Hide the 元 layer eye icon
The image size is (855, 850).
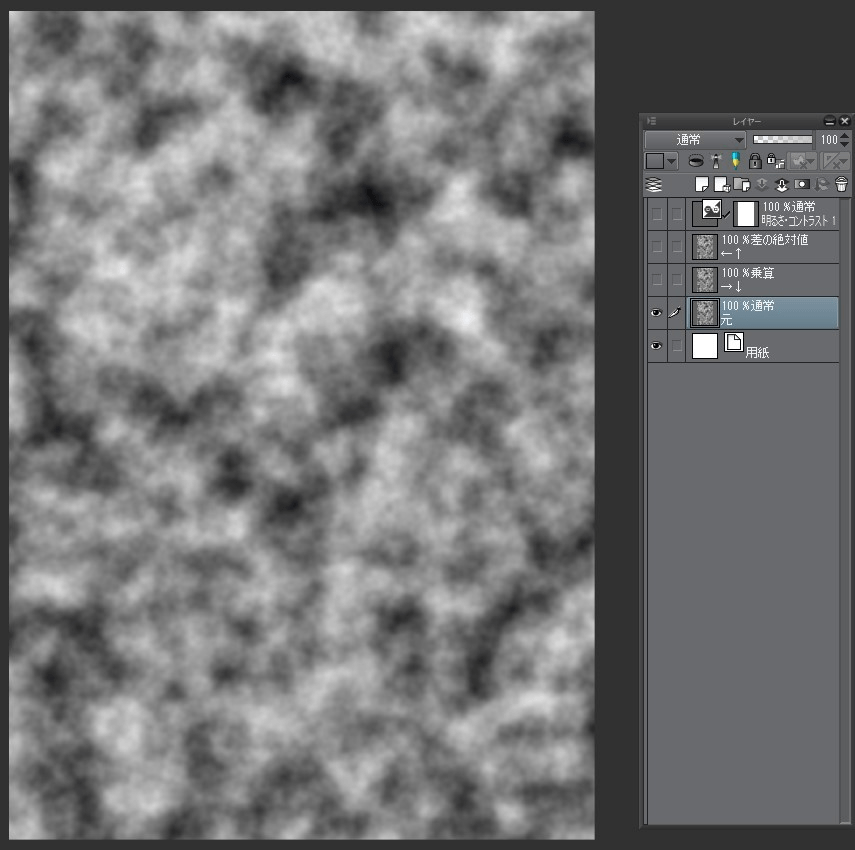point(657,313)
